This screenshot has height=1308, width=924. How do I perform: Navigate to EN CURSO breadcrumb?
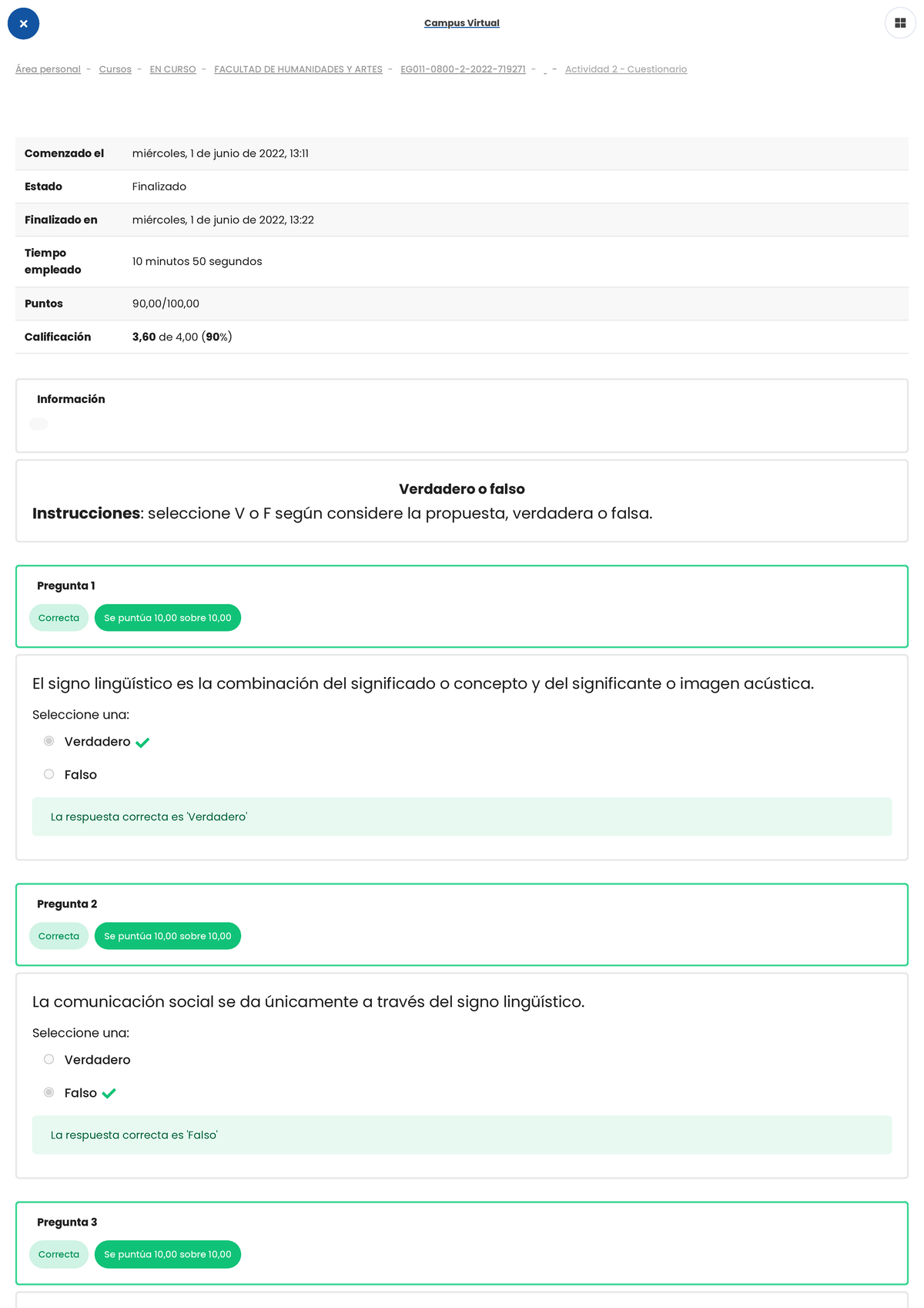click(x=172, y=69)
